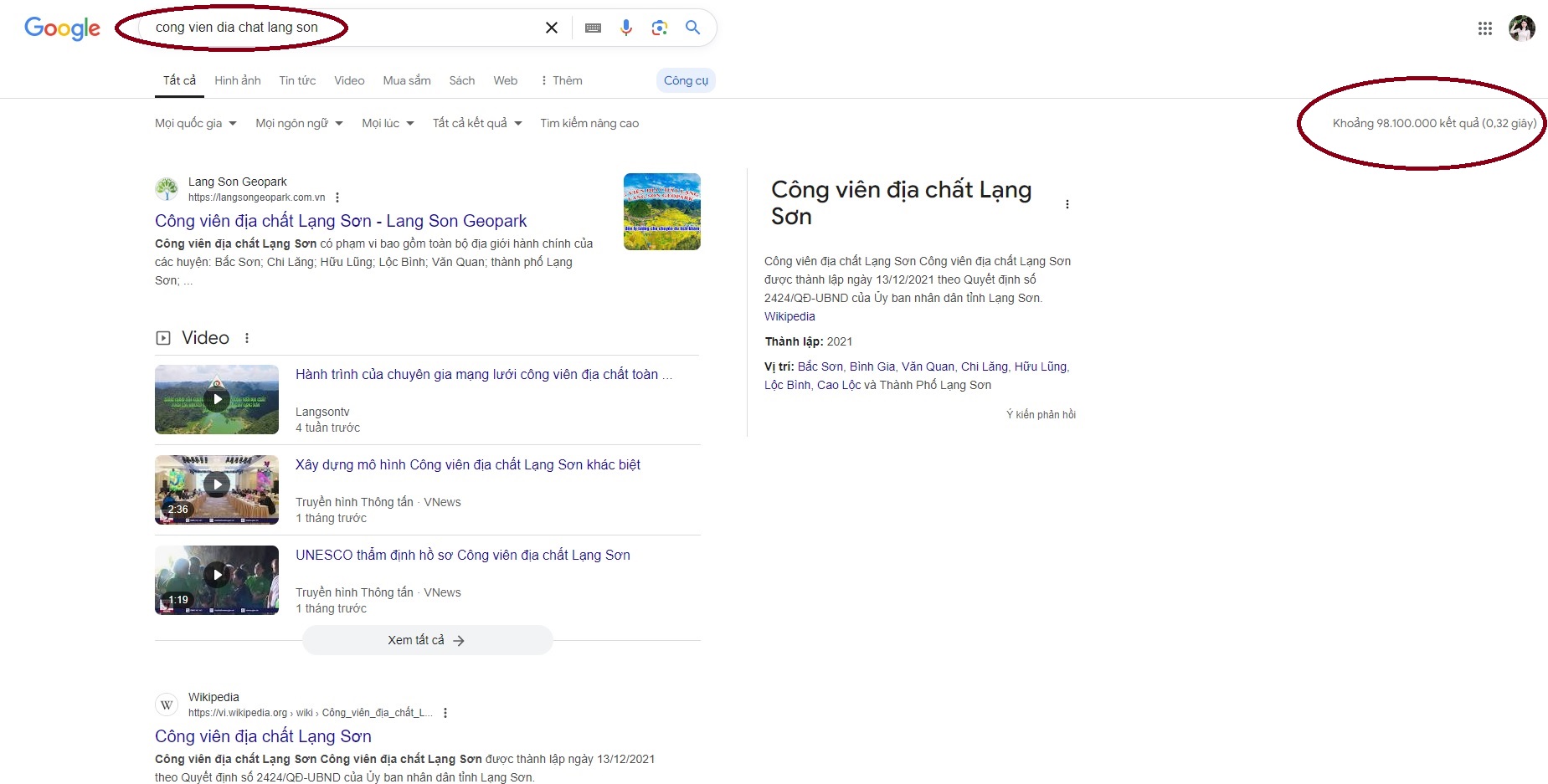Open the Bình Gia location link
1548x784 pixels.
click(872, 366)
